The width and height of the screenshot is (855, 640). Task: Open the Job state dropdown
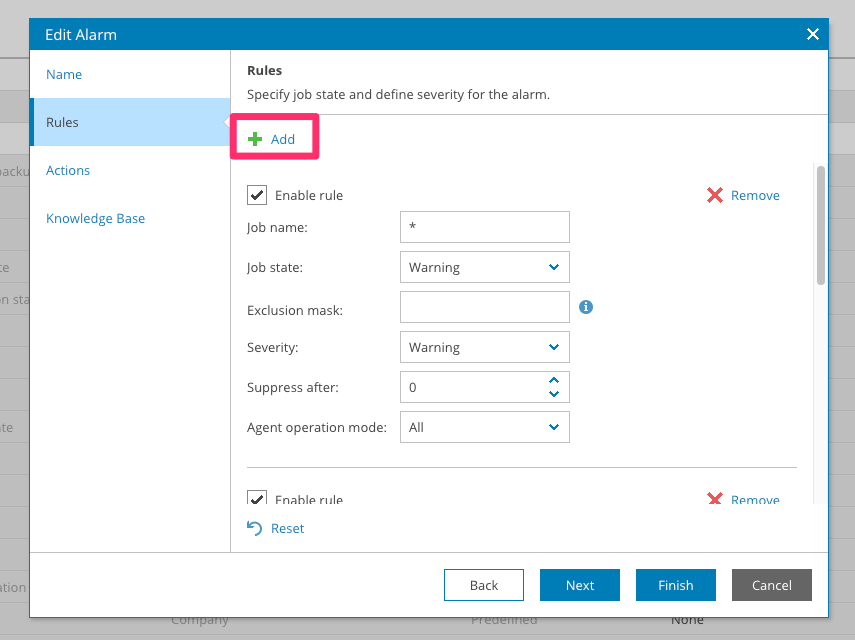(484, 267)
